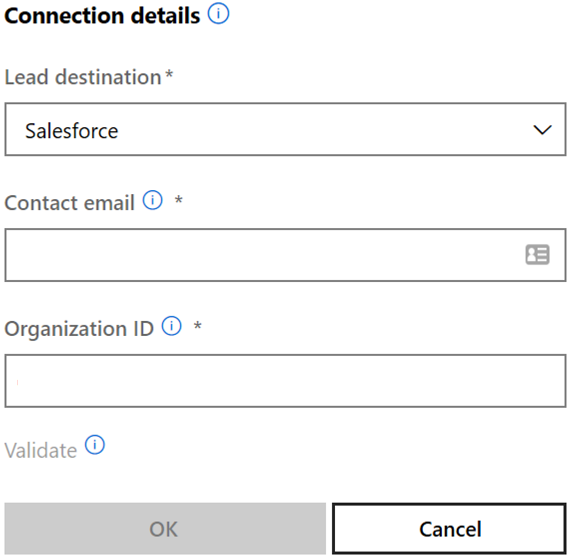
Task: Click the info icon beside Connection details
Action: point(218,14)
